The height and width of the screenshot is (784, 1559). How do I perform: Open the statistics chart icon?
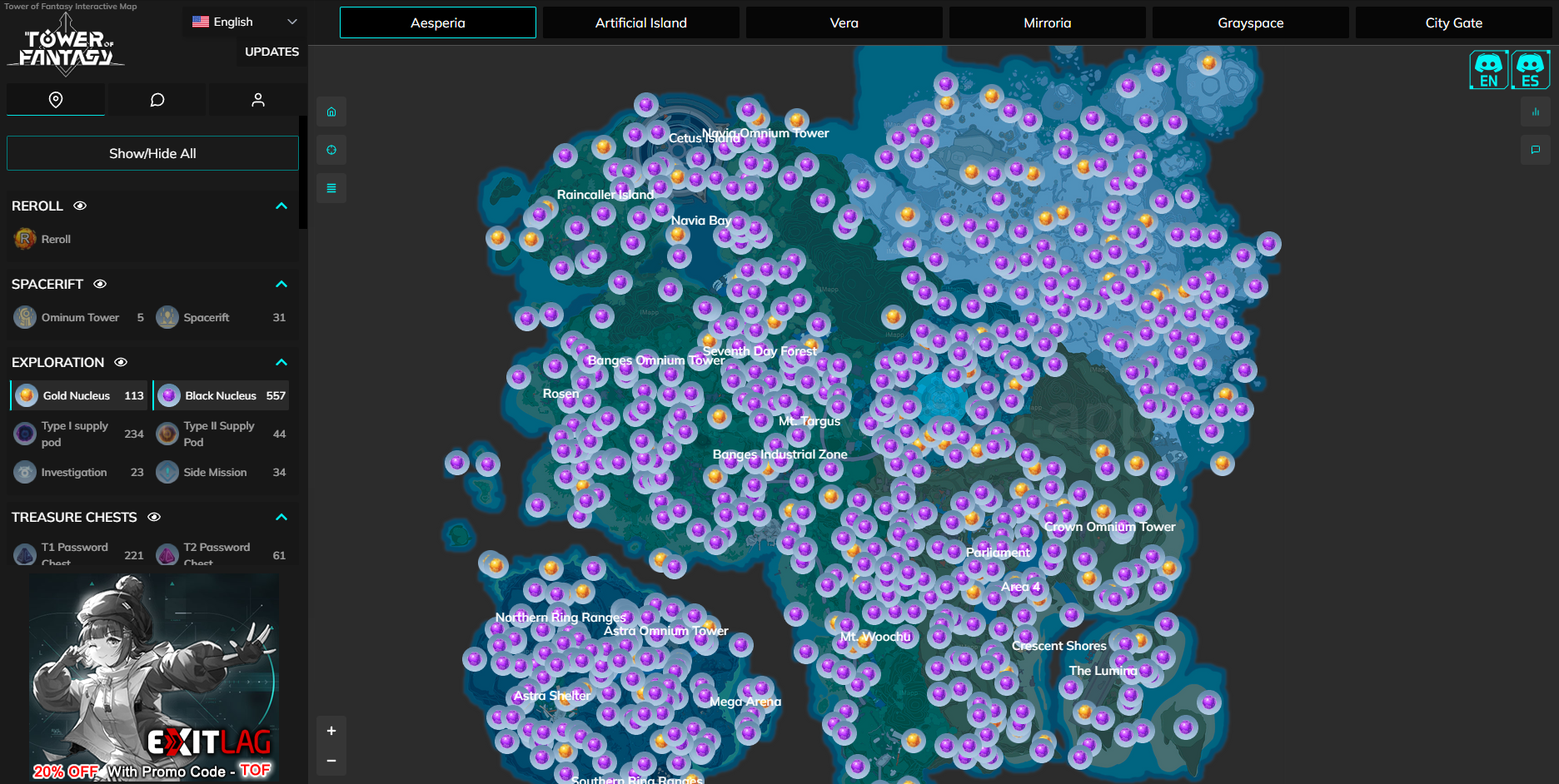pyautogui.click(x=1536, y=112)
